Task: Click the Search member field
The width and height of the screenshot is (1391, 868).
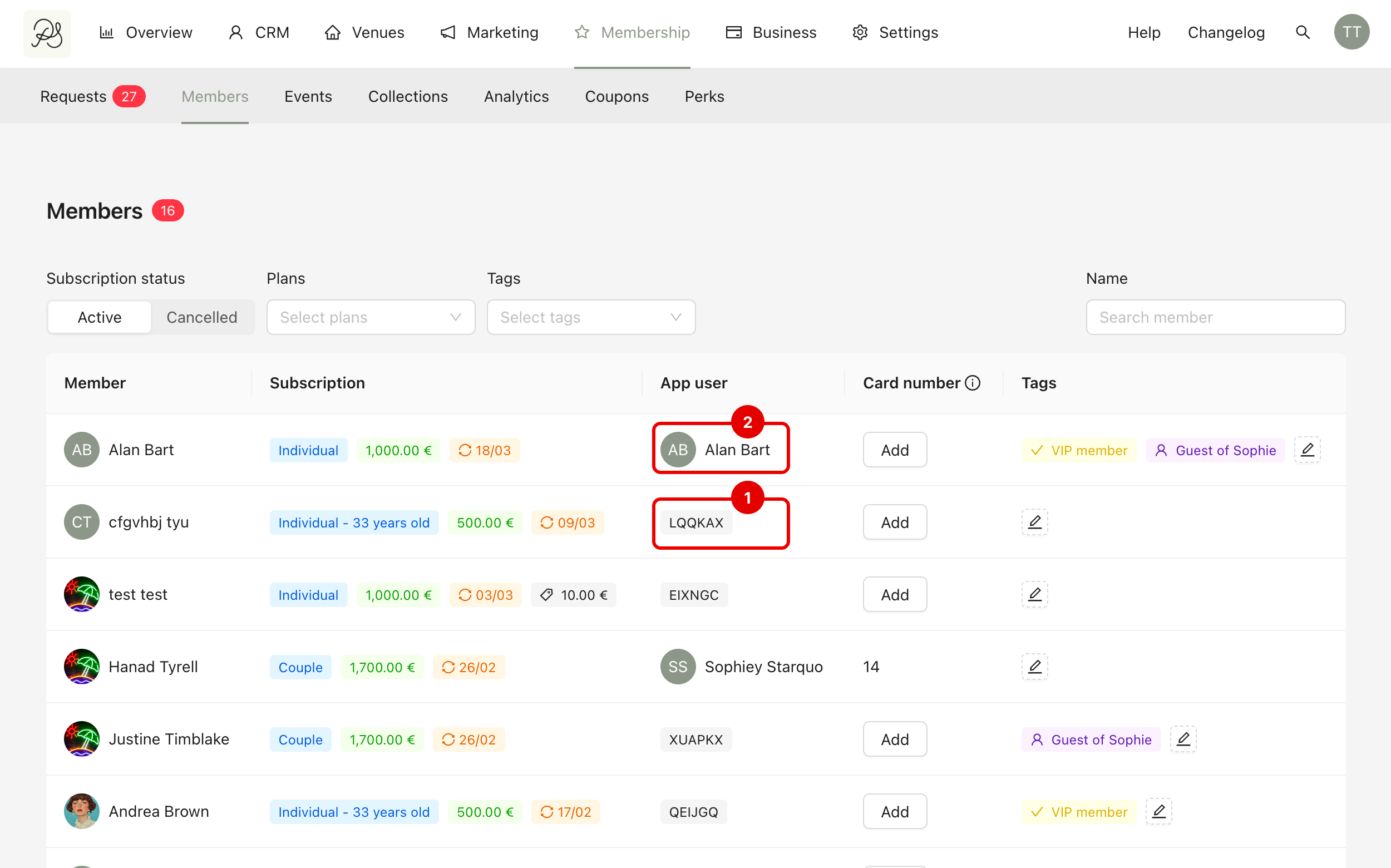Action: click(x=1215, y=318)
